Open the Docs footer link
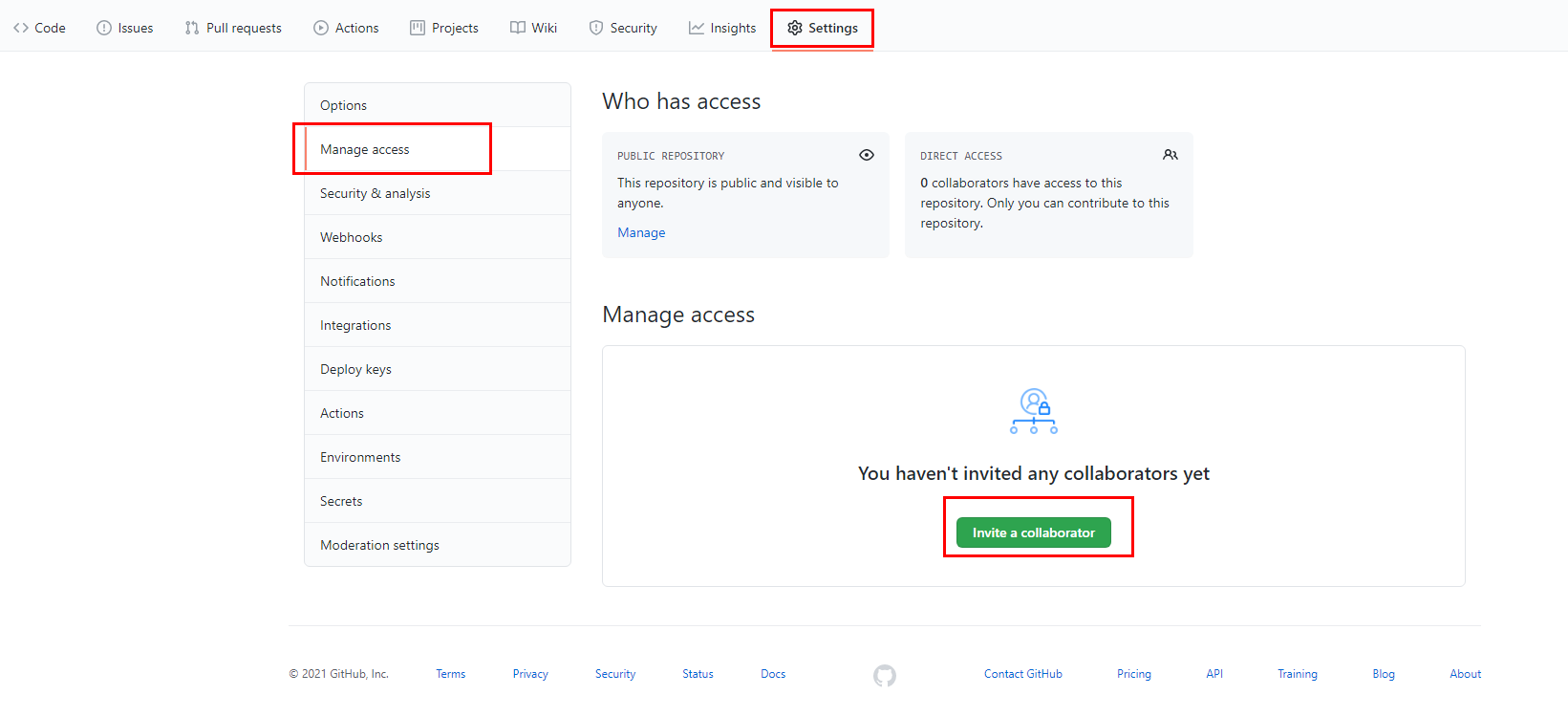This screenshot has width=1568, height=717. pyautogui.click(x=773, y=674)
